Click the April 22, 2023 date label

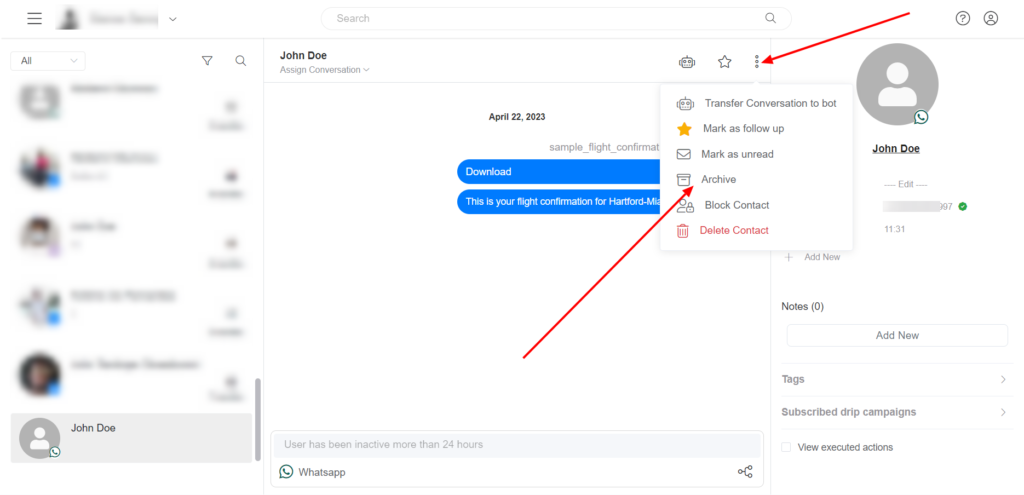517,117
